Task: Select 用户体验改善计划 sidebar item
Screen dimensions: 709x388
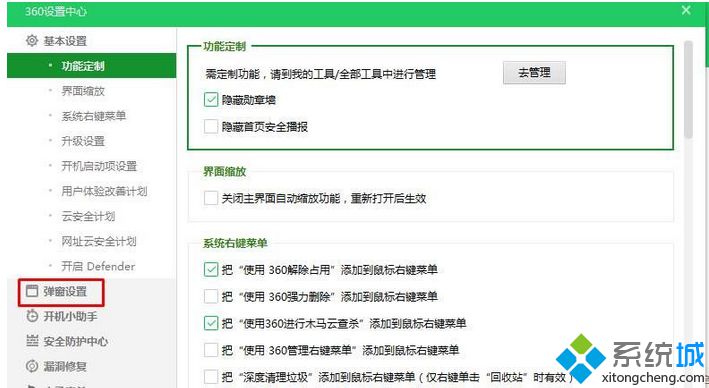Action: [x=104, y=191]
